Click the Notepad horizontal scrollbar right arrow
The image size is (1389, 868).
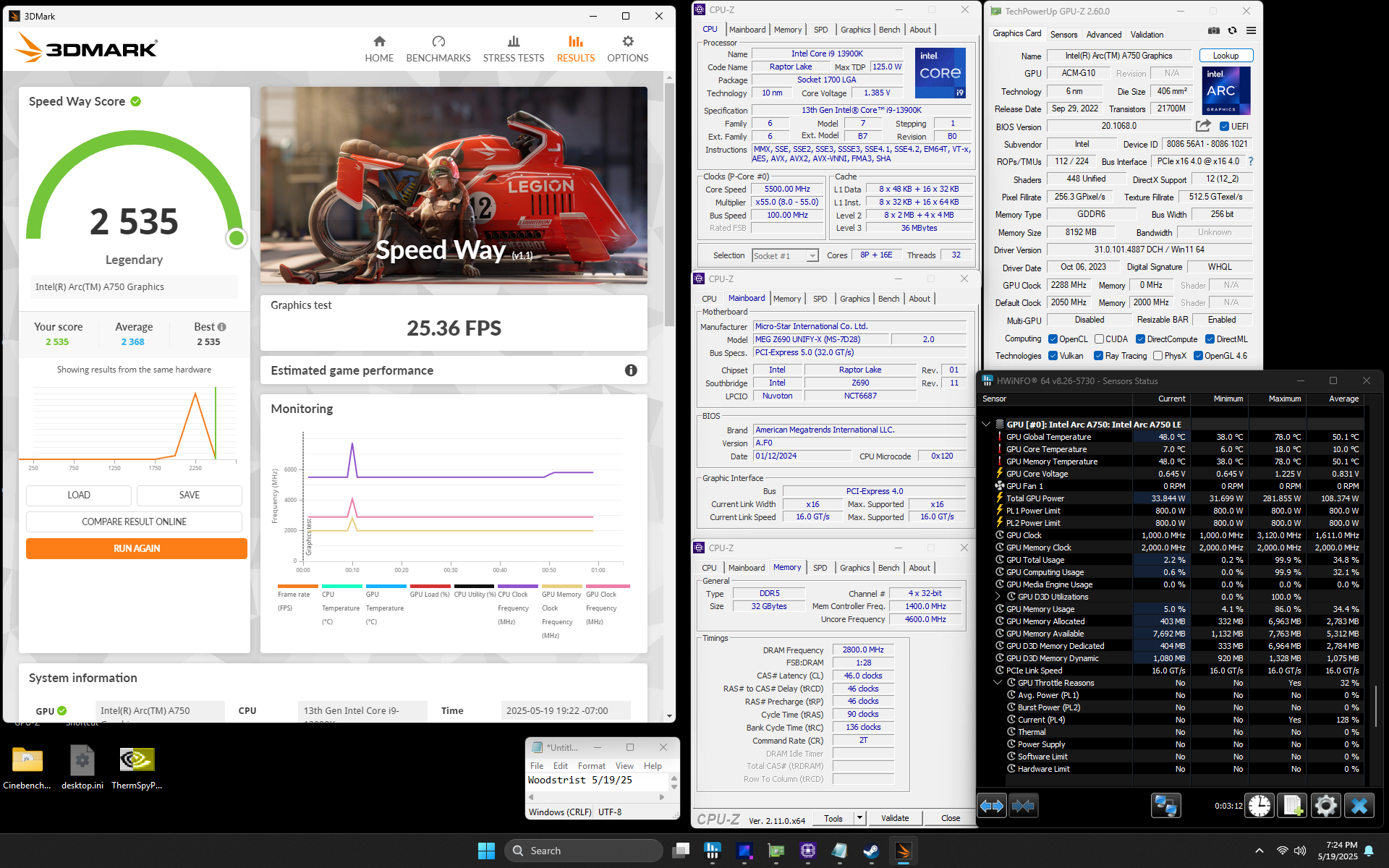tap(661, 797)
